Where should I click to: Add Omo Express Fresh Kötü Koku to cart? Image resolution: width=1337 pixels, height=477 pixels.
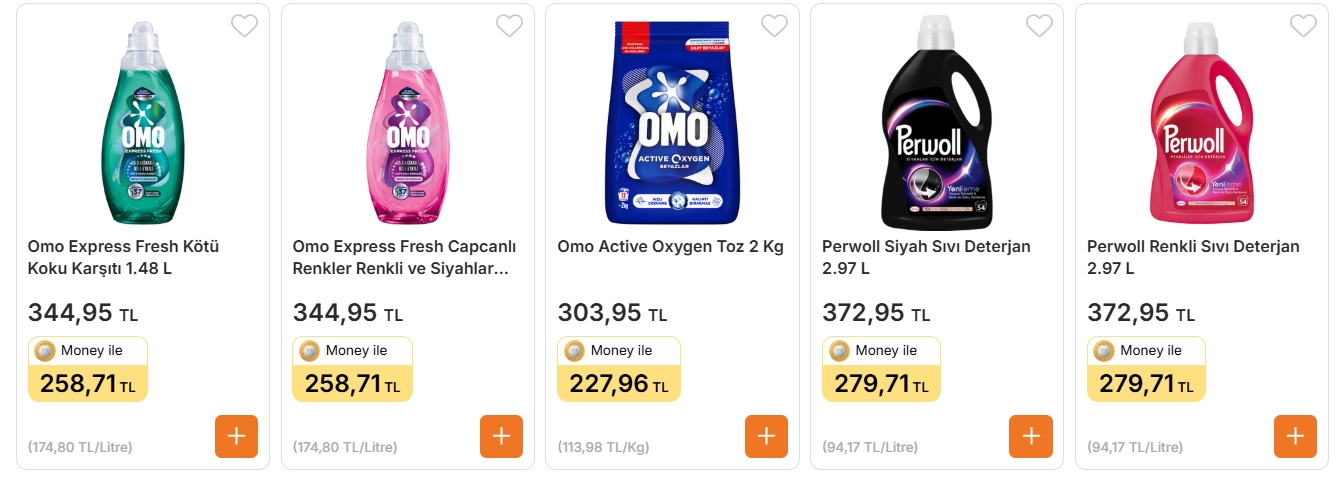pos(236,436)
